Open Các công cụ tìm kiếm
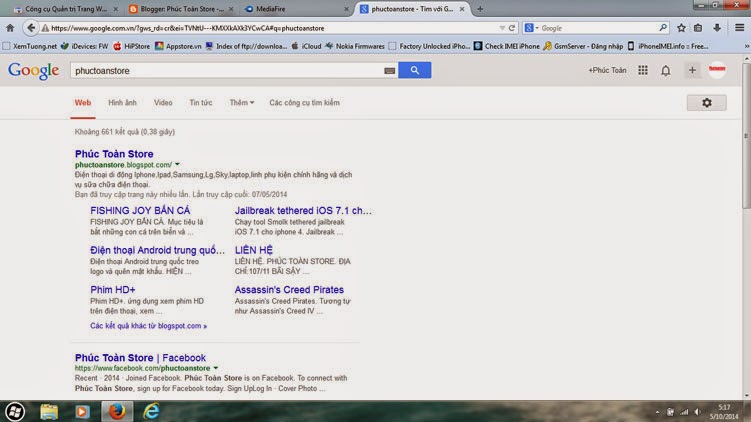The width and height of the screenshot is (751, 422). coord(304,103)
